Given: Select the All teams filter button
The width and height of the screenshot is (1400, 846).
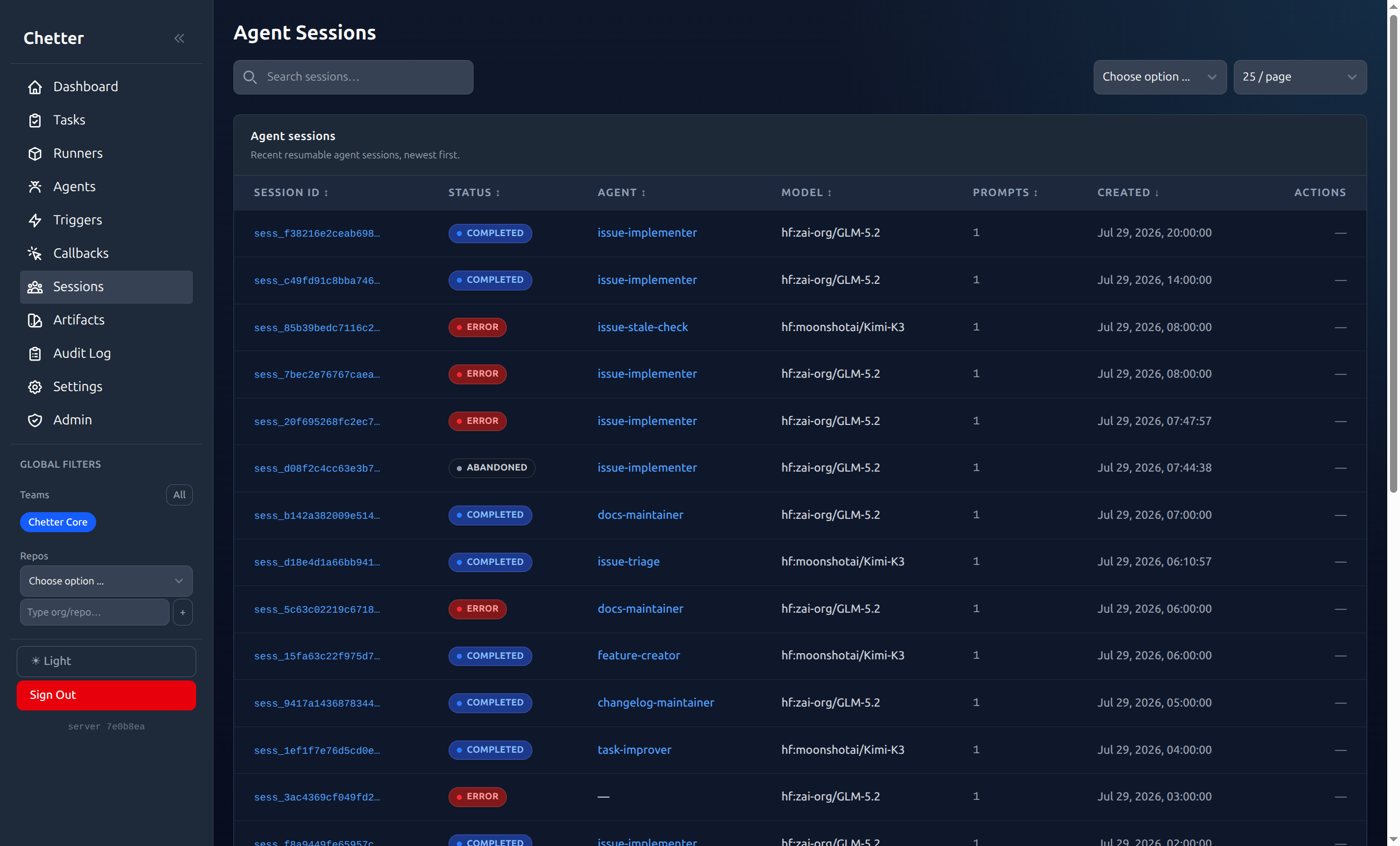Looking at the screenshot, I should click(179, 494).
